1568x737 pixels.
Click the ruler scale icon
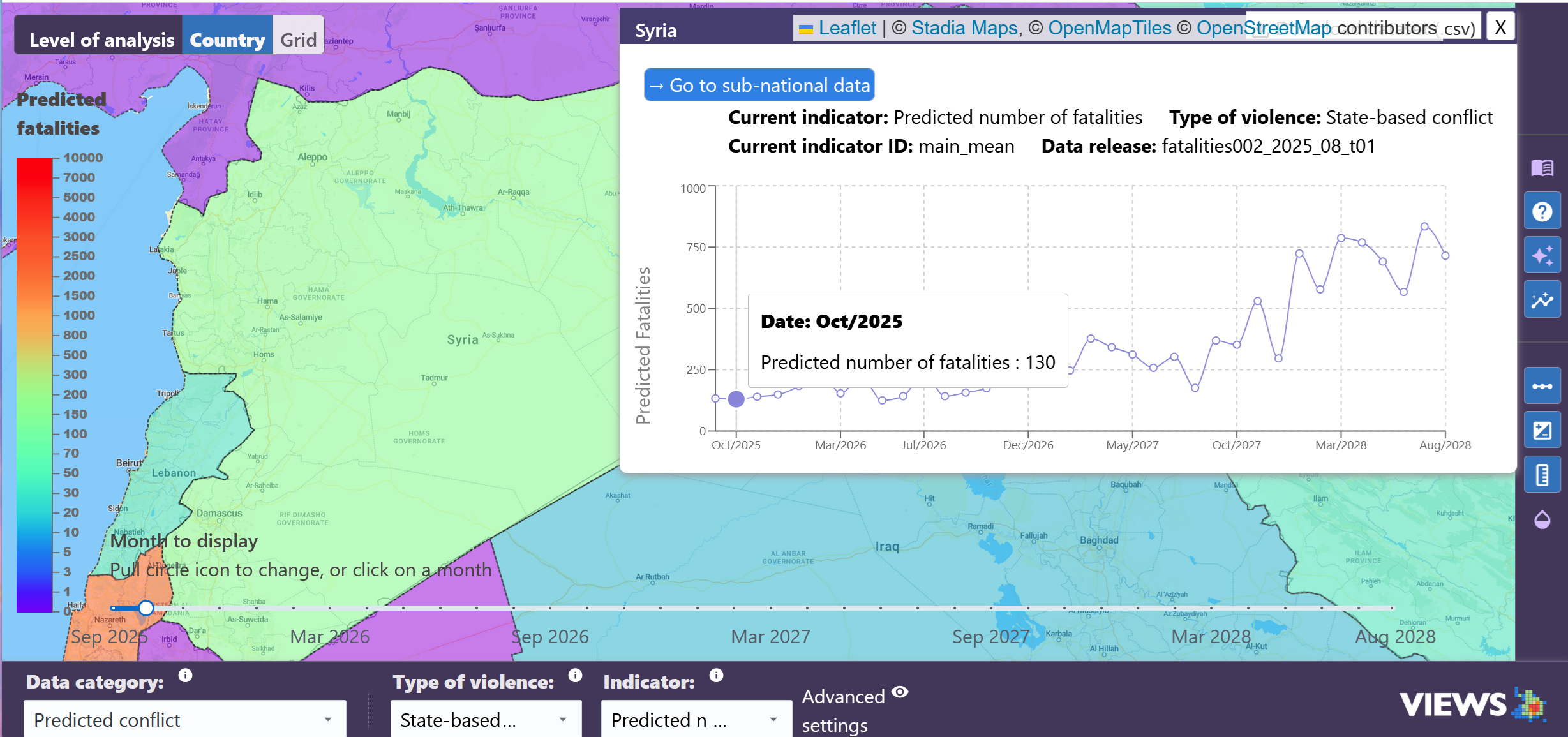click(x=1542, y=475)
